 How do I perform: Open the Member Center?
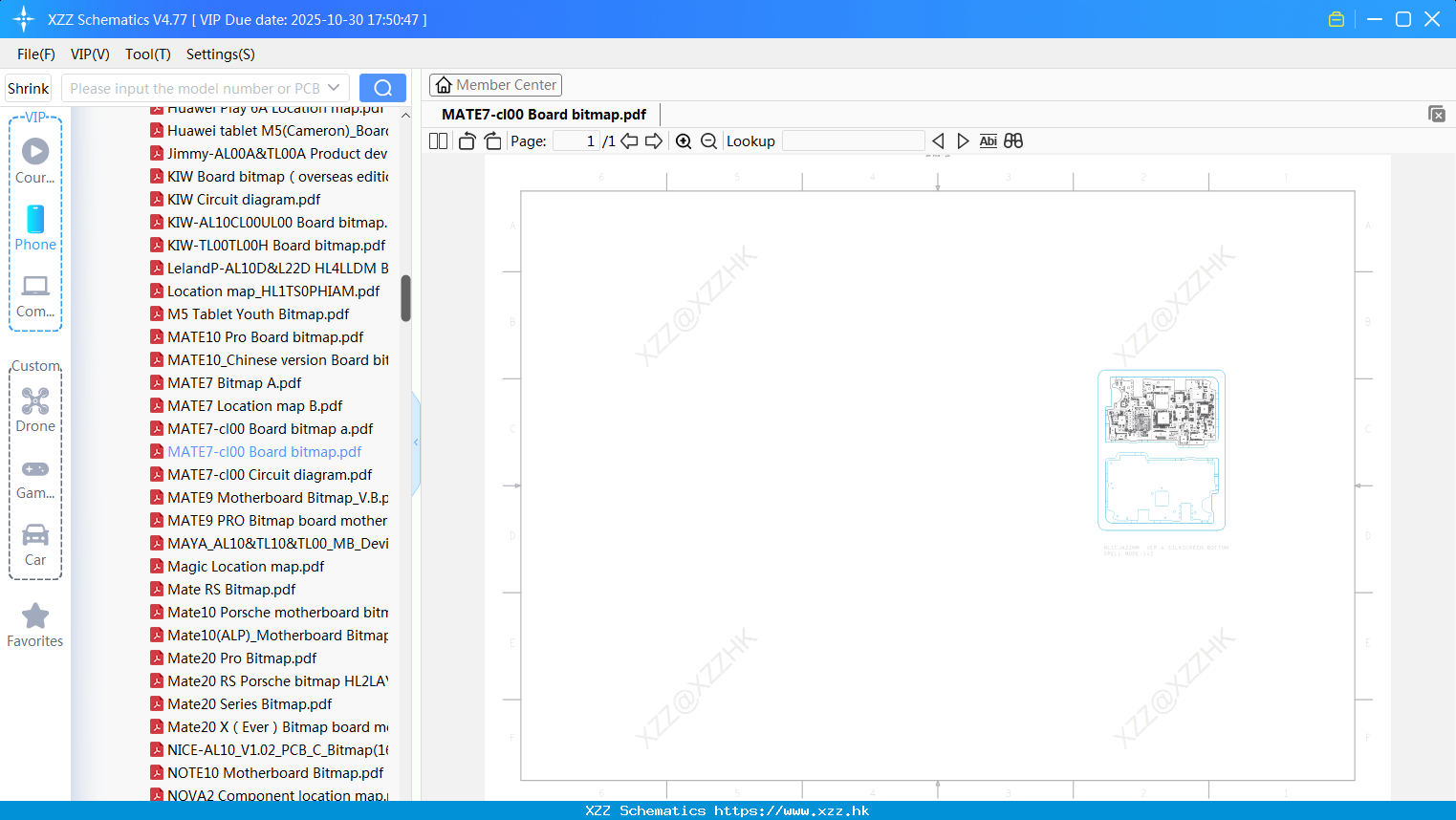tap(495, 85)
